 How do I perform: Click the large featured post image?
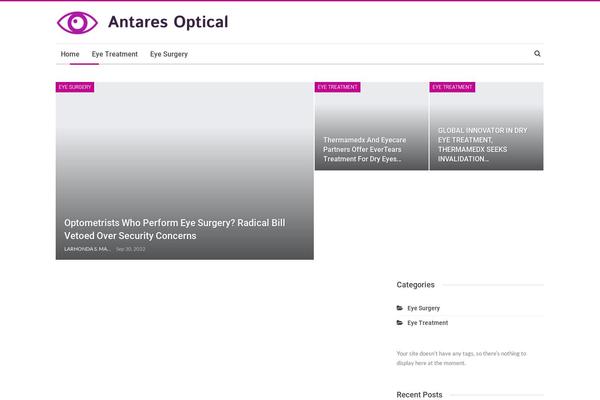pyautogui.click(x=184, y=171)
